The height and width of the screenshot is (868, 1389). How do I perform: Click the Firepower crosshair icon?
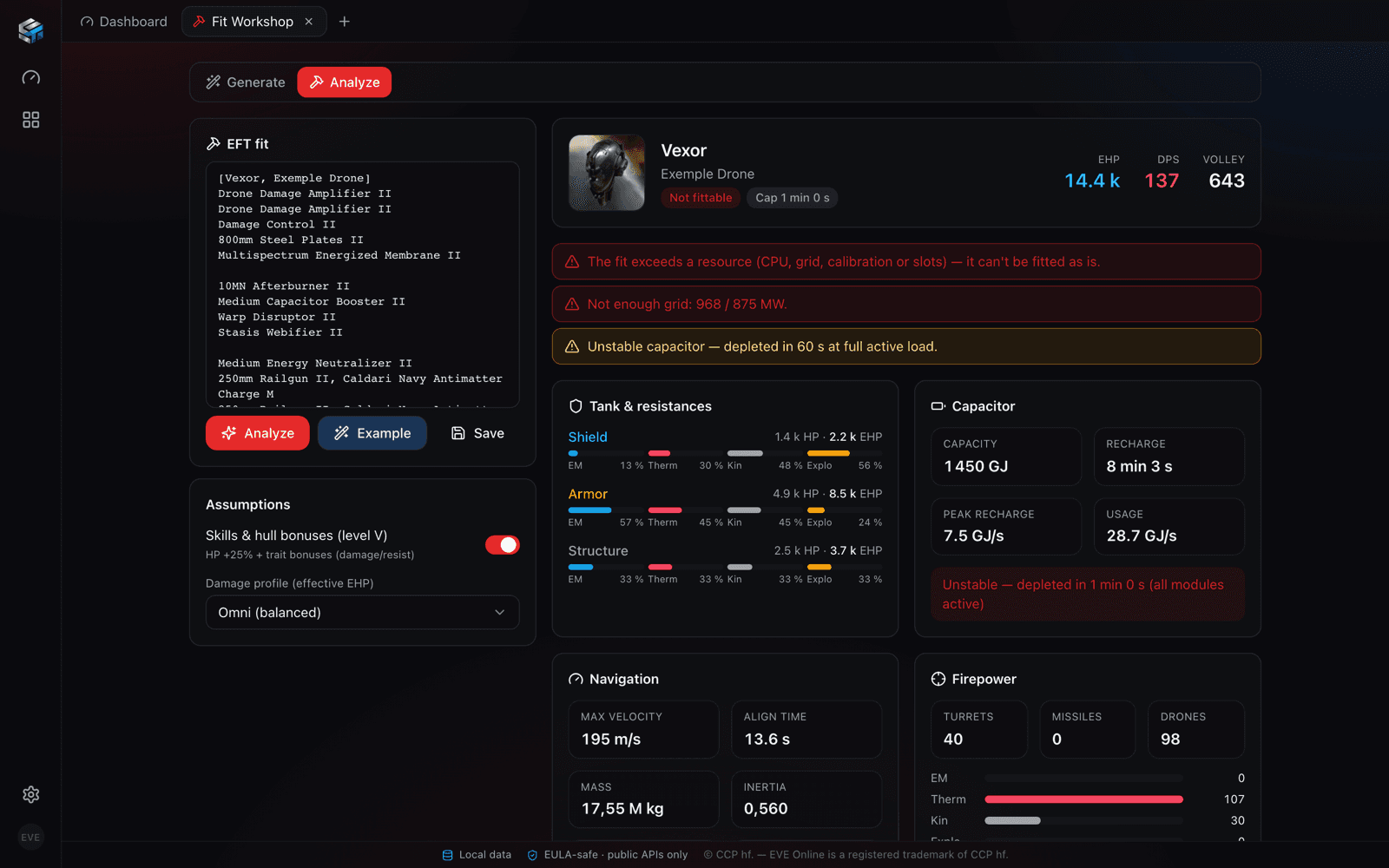coord(938,680)
